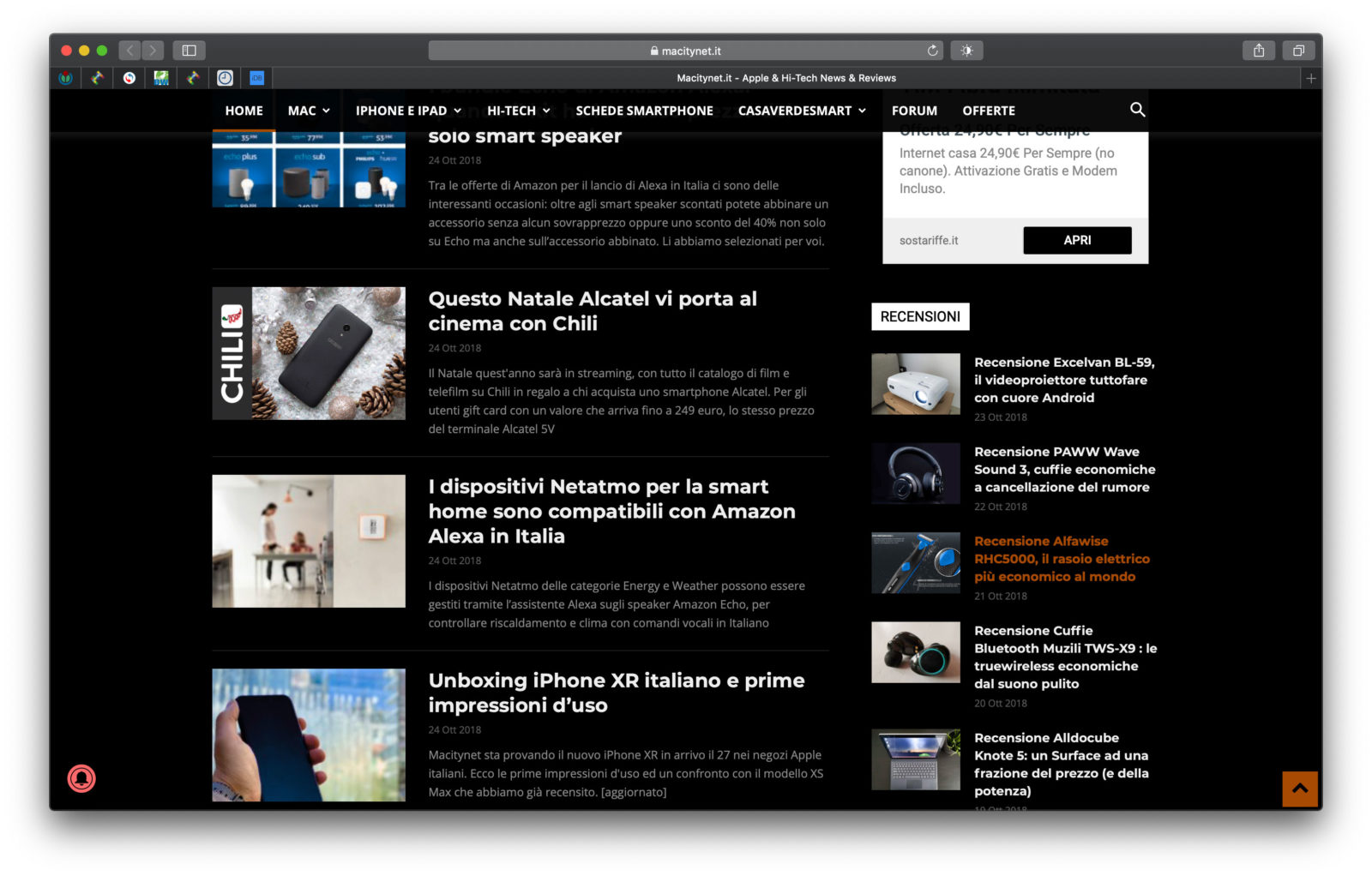1372x876 pixels.
Task: Open SCHEDE SMARTPHONE in the navigation
Action: pos(645,111)
